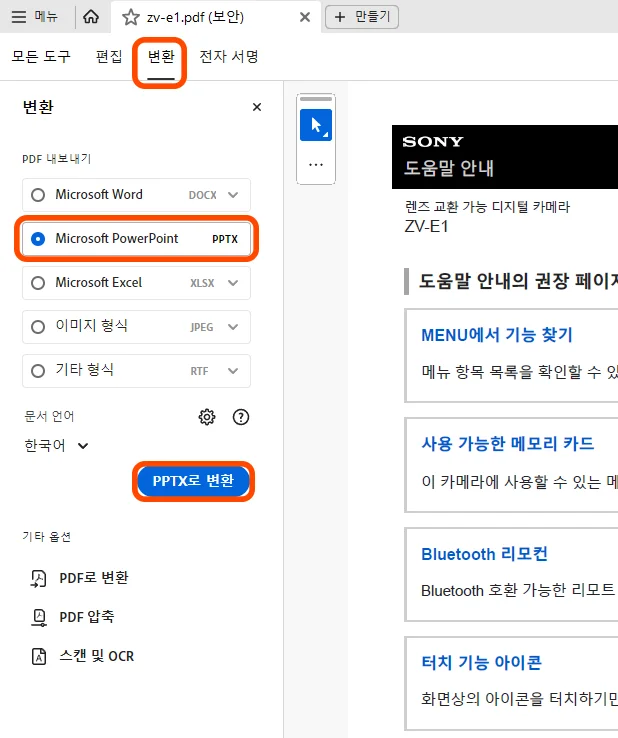Close the 변환 side panel
This screenshot has height=738, width=618.
coord(257,107)
